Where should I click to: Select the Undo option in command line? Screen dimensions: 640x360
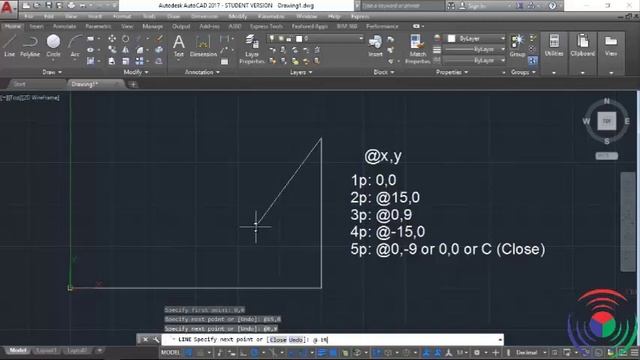(x=296, y=340)
